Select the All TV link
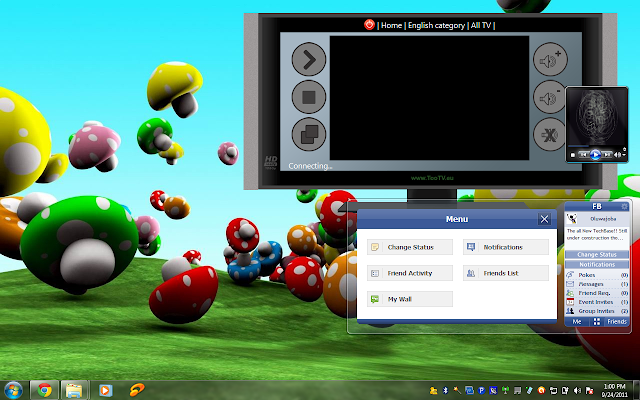The image size is (640, 400). coord(480,25)
